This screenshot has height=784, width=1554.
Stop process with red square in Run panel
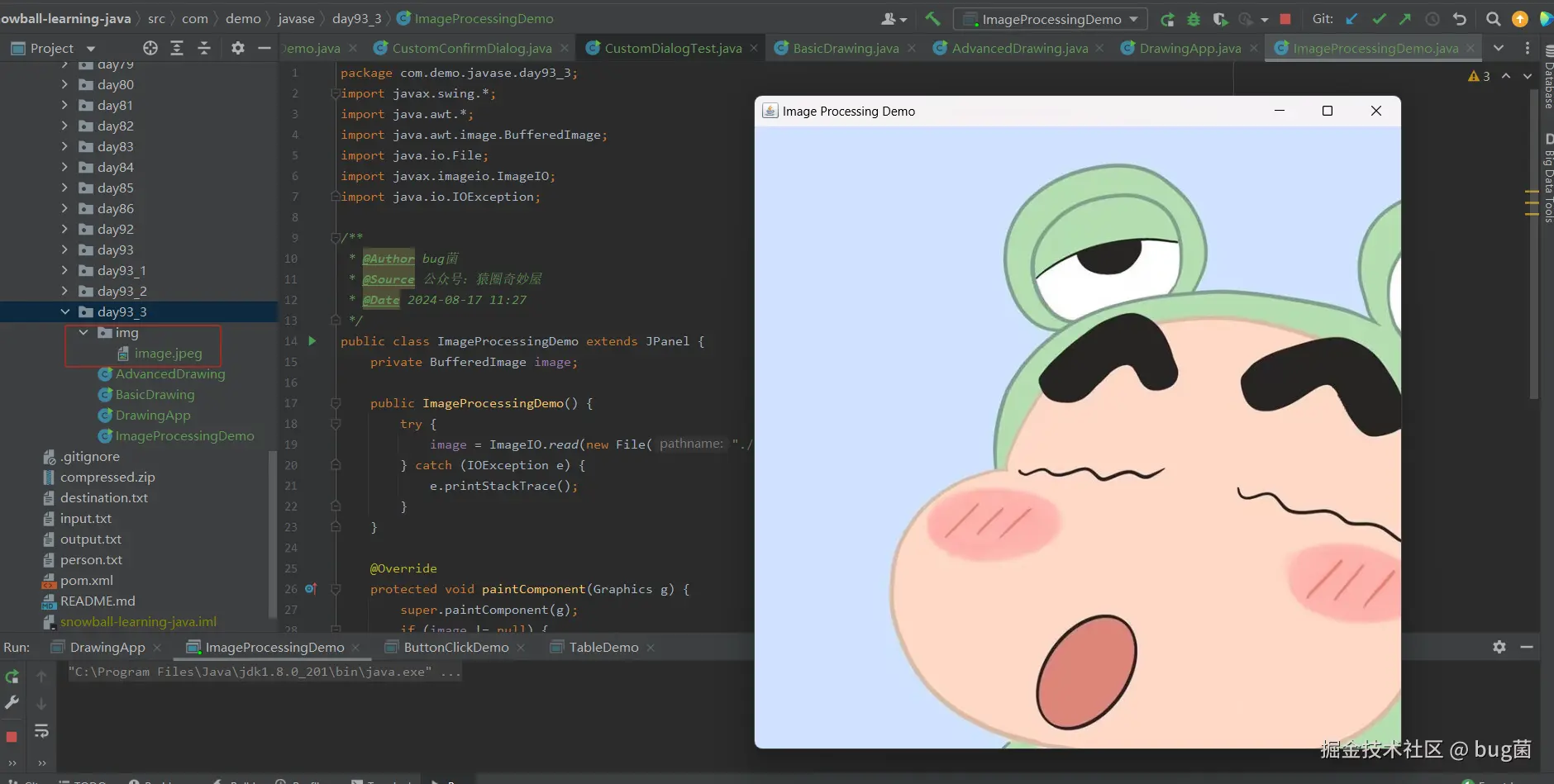[12, 736]
